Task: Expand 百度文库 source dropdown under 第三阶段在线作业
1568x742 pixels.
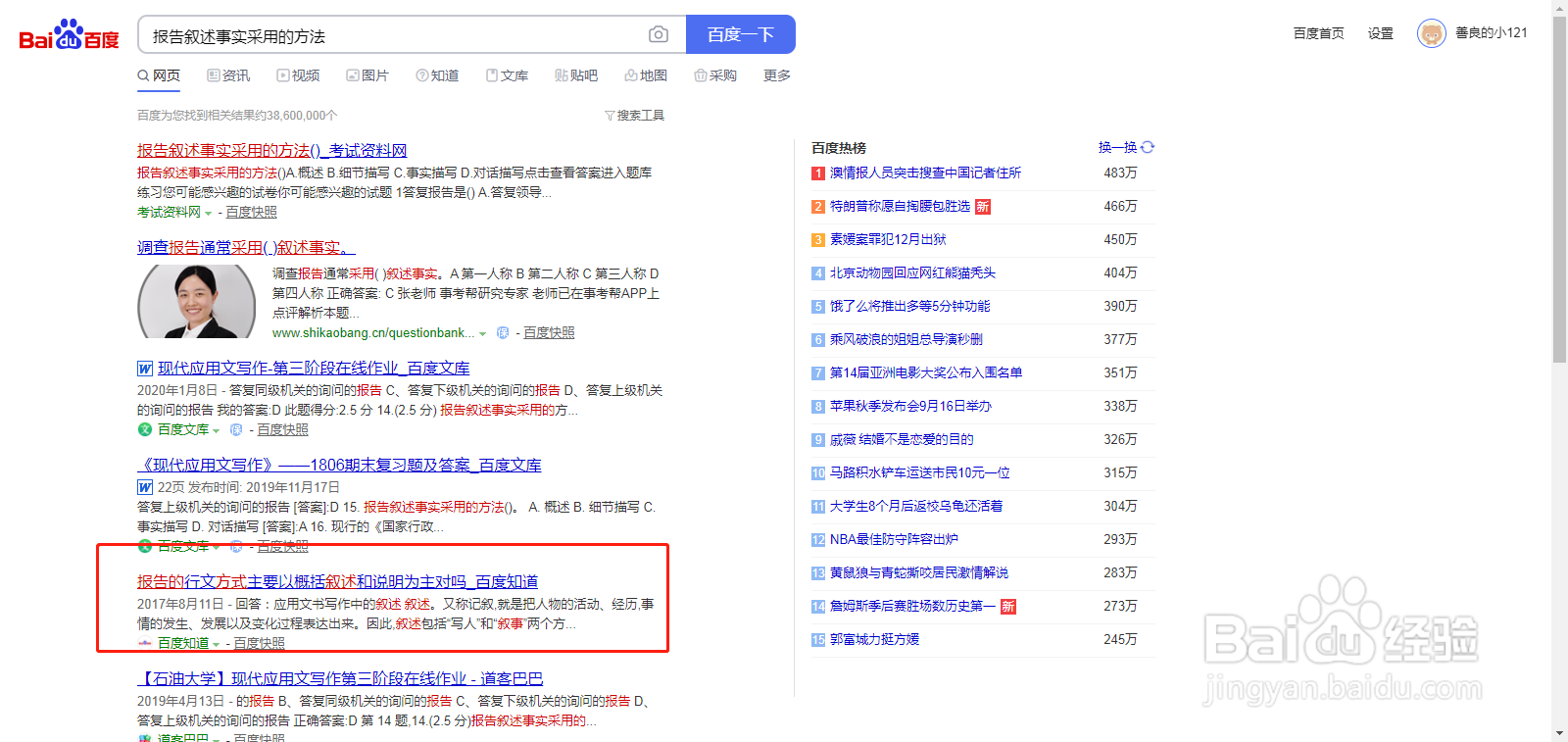Action: [x=216, y=430]
